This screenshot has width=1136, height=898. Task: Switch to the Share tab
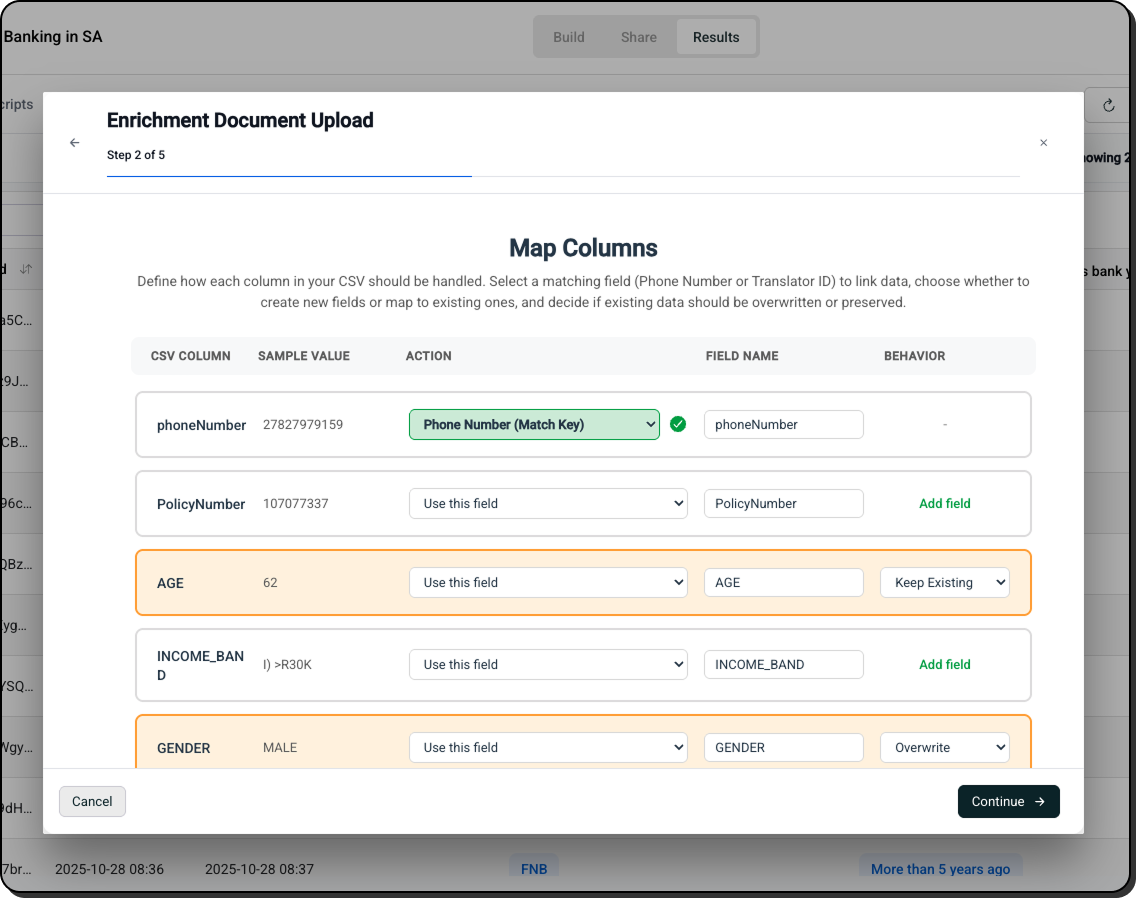[638, 37]
